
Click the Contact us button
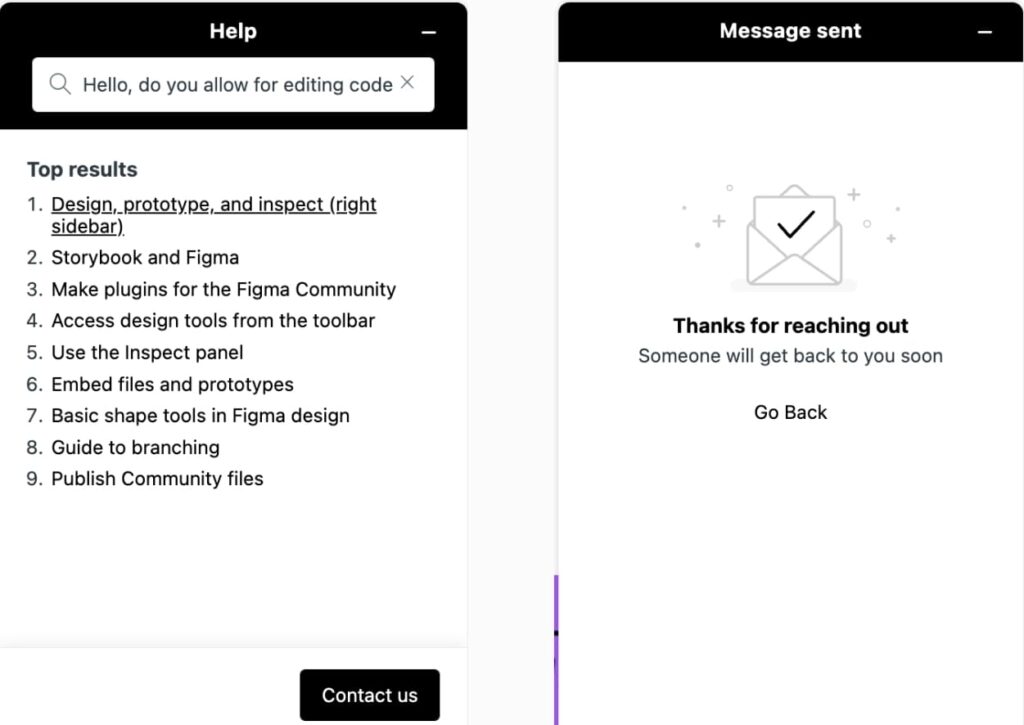pos(370,694)
